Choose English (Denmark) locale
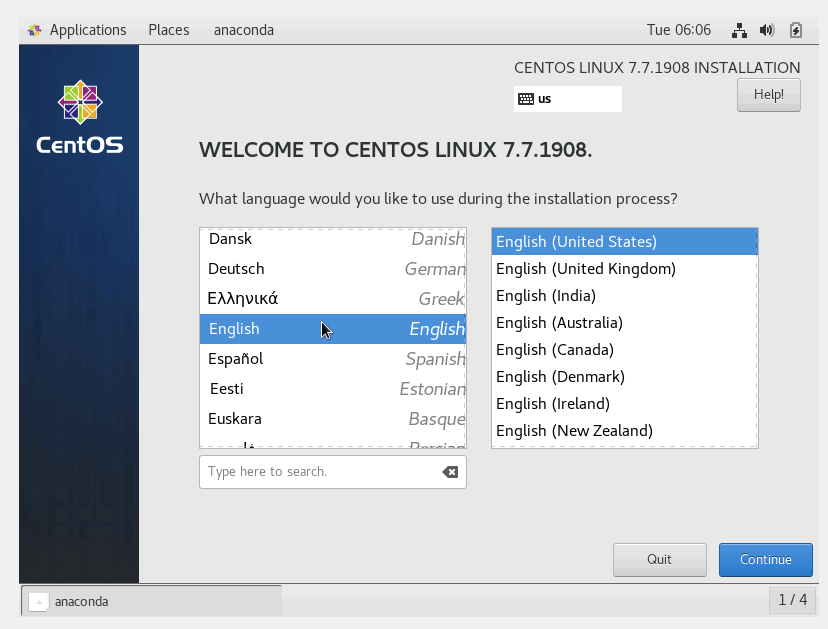The width and height of the screenshot is (828, 629). coord(625,377)
